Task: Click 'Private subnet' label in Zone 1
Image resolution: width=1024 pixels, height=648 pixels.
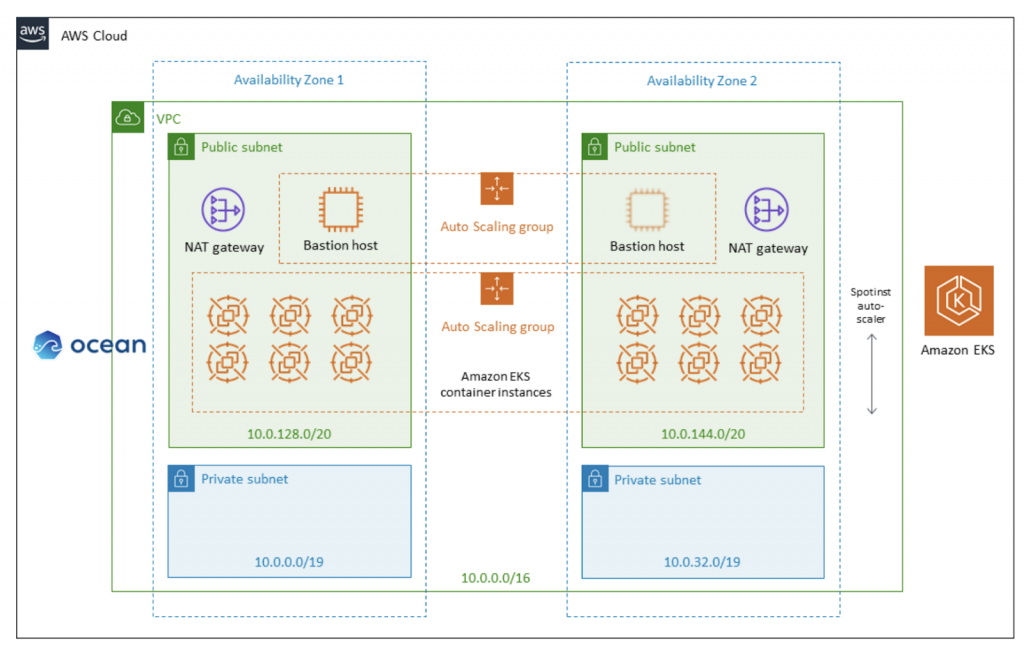Action: click(x=244, y=479)
